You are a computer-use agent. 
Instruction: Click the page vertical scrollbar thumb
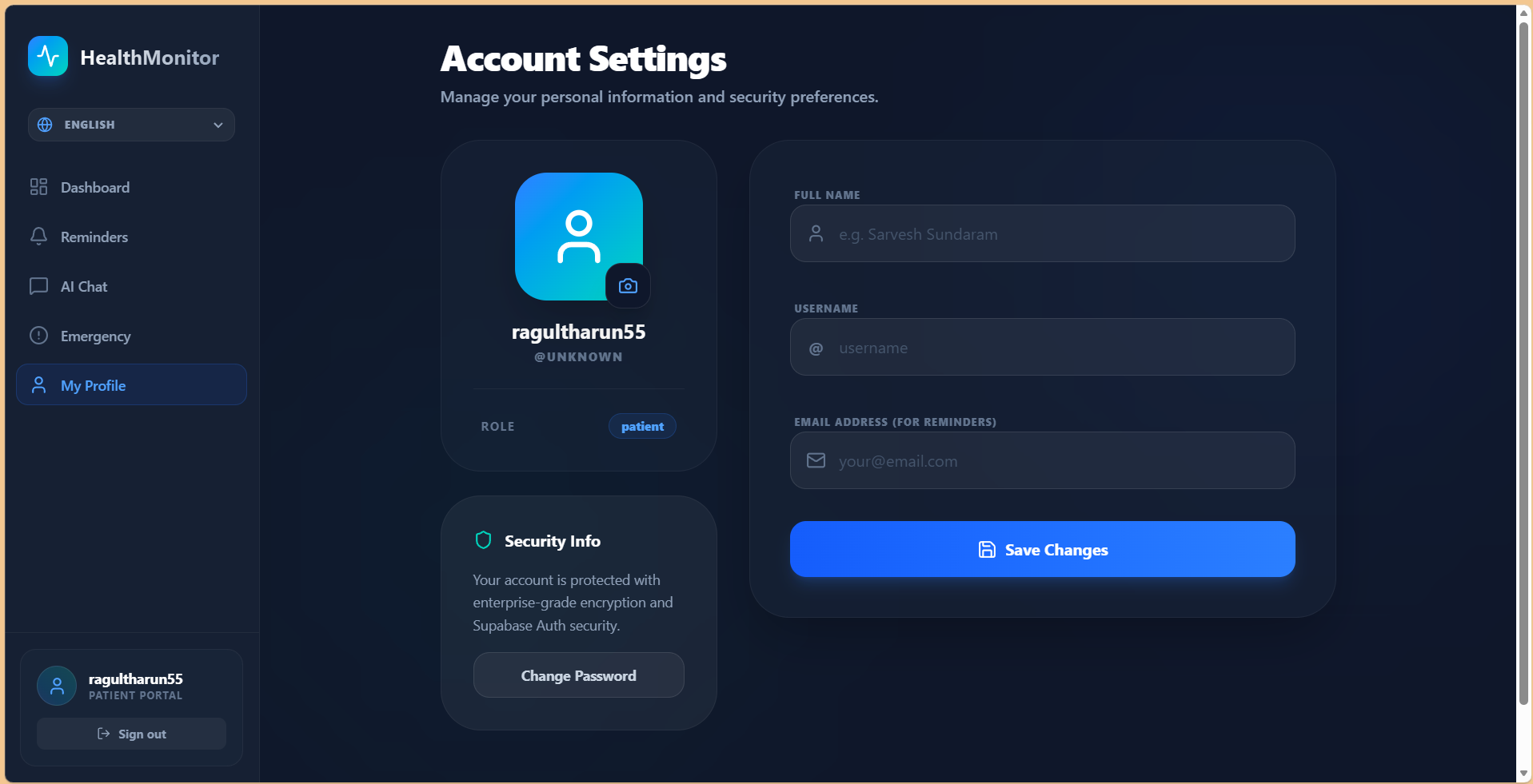click(x=1523, y=364)
